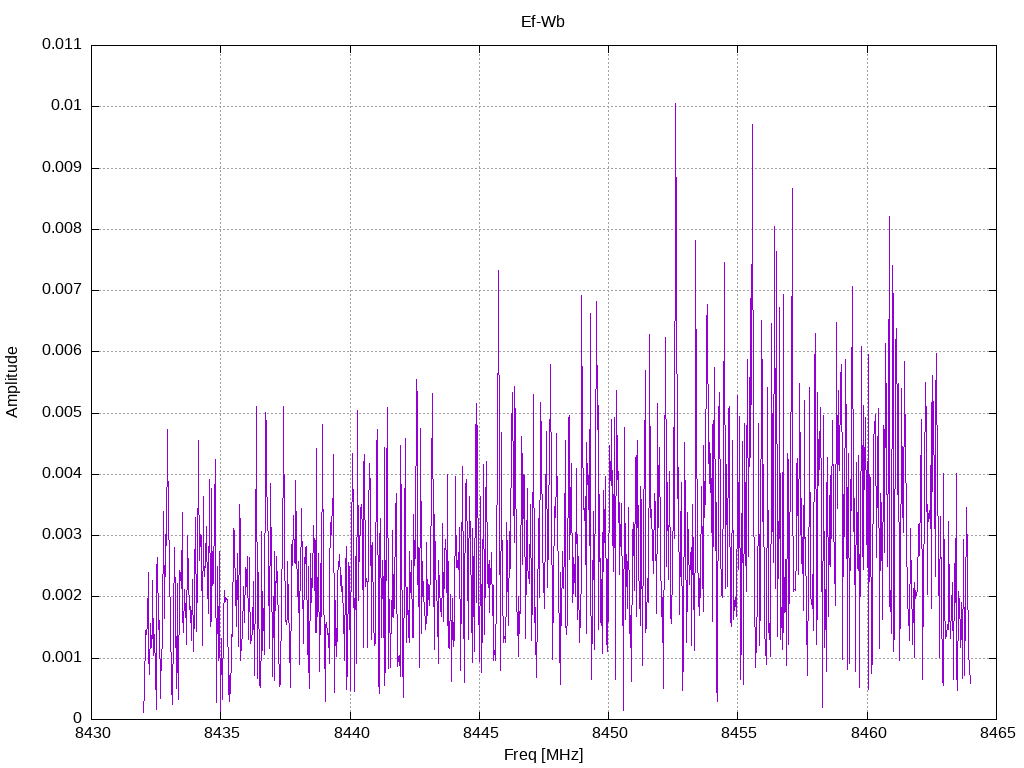
Task: Click the y-axis tick label 0.004
Action: coord(62,473)
